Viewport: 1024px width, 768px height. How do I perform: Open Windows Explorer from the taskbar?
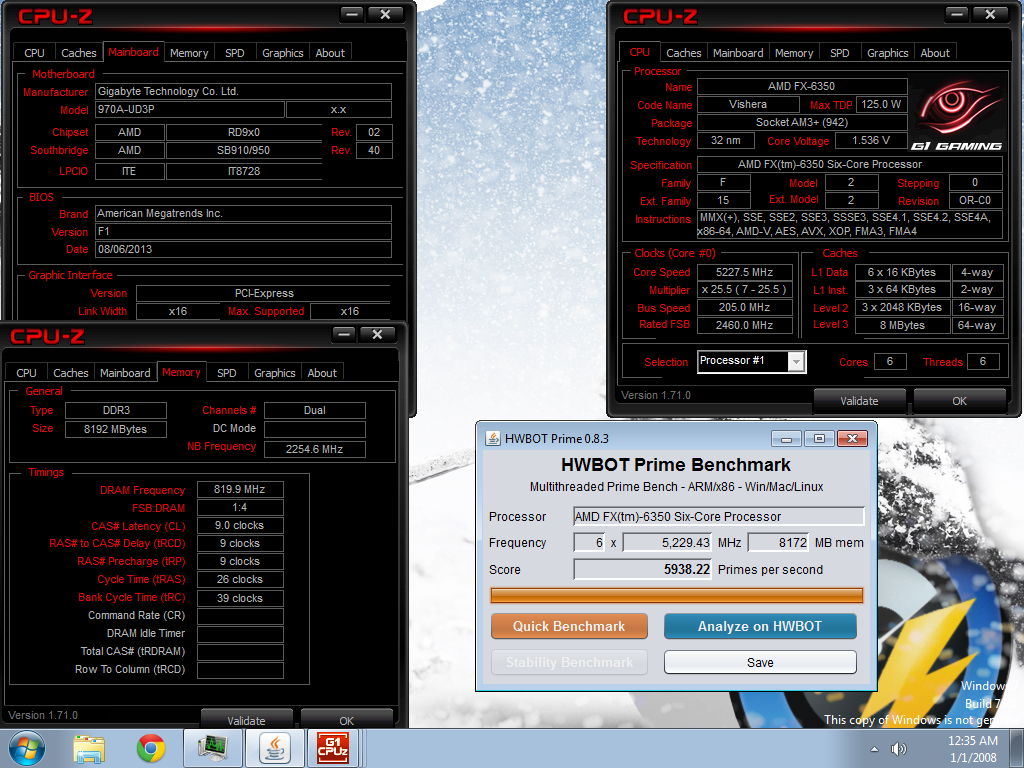tap(89, 749)
